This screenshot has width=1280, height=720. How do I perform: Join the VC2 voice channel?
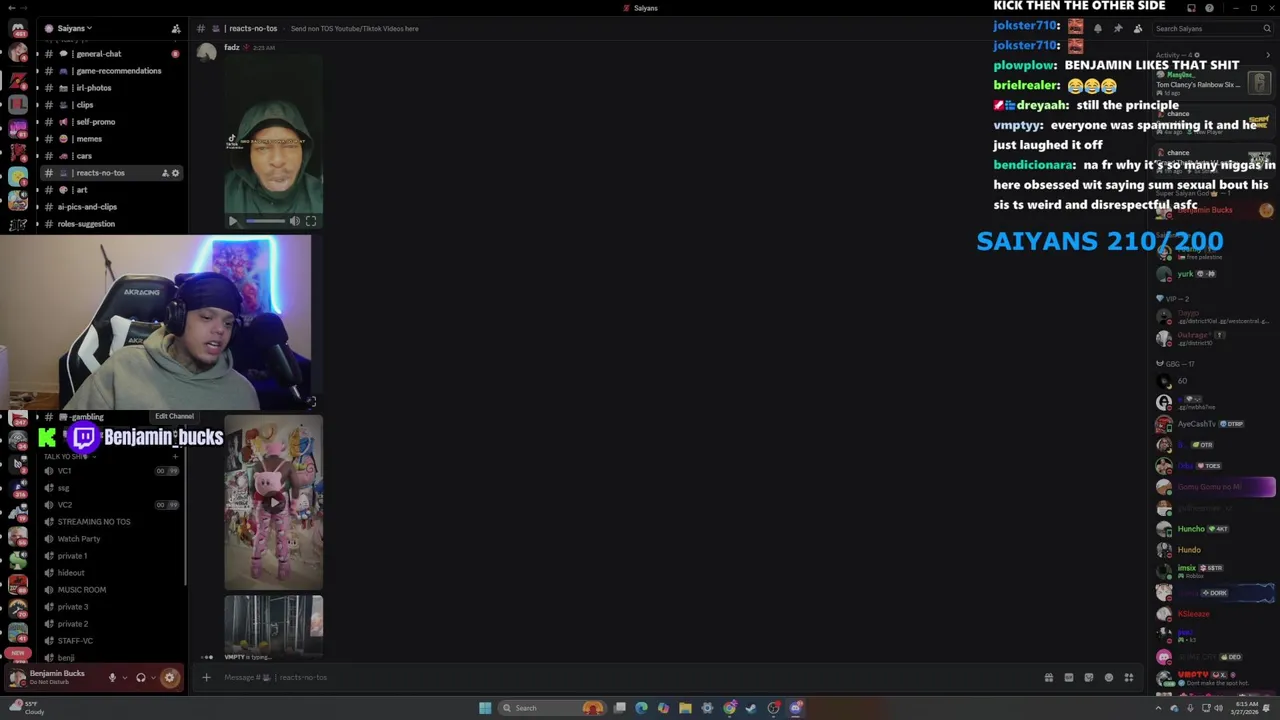[110, 505]
